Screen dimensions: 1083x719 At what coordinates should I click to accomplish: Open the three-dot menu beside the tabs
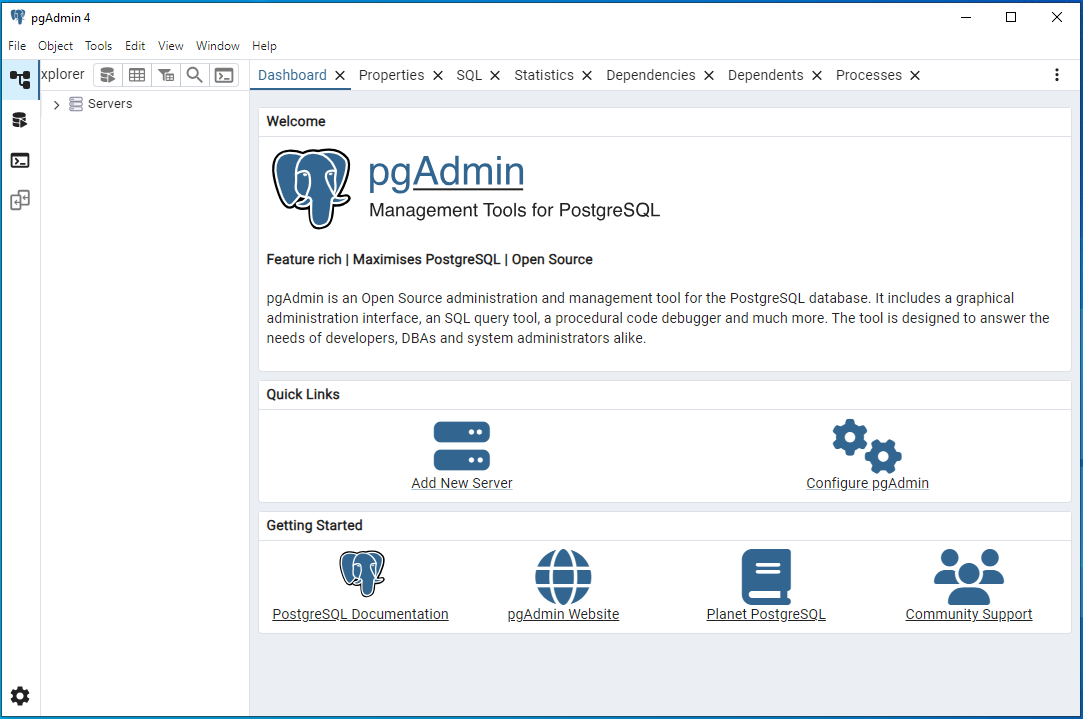[1057, 75]
